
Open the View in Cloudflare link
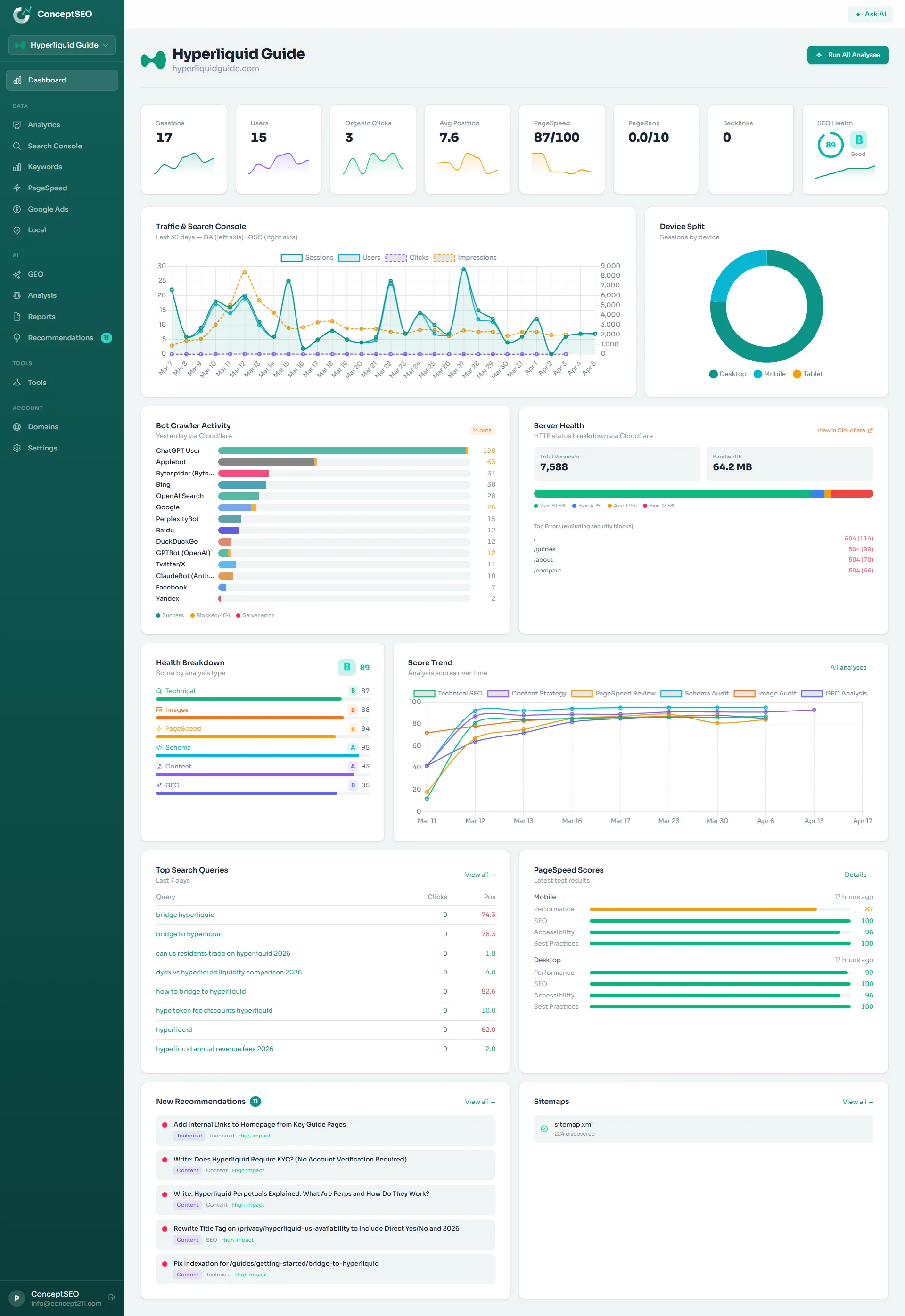(x=845, y=430)
